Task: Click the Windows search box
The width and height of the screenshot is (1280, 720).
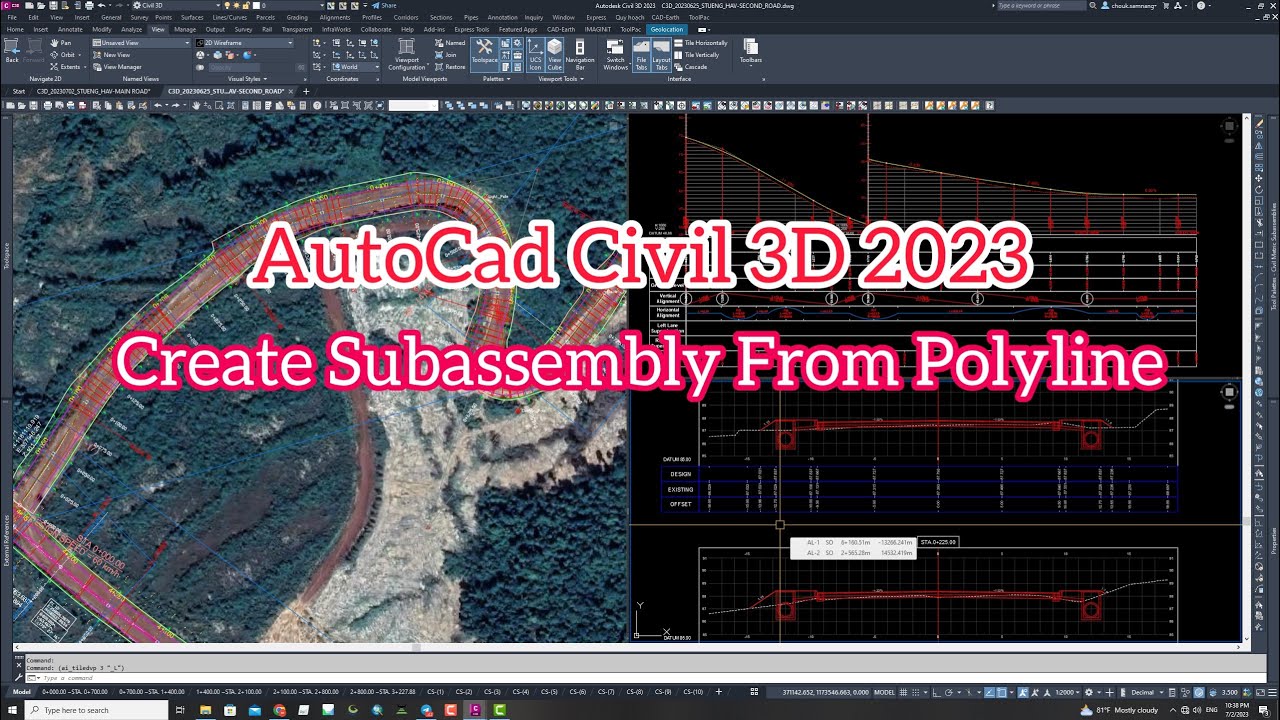Action: [95, 710]
